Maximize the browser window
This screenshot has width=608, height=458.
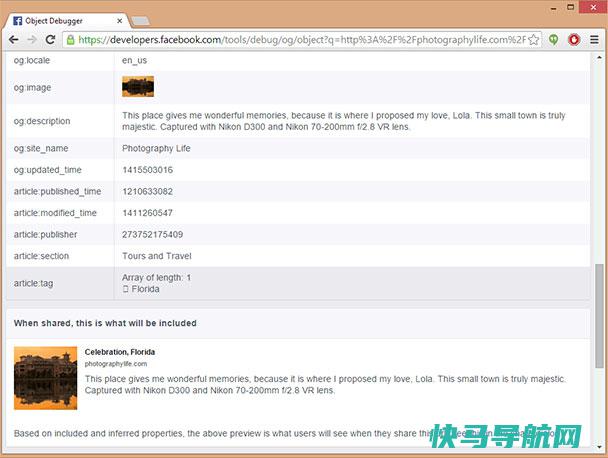pyautogui.click(x=570, y=7)
